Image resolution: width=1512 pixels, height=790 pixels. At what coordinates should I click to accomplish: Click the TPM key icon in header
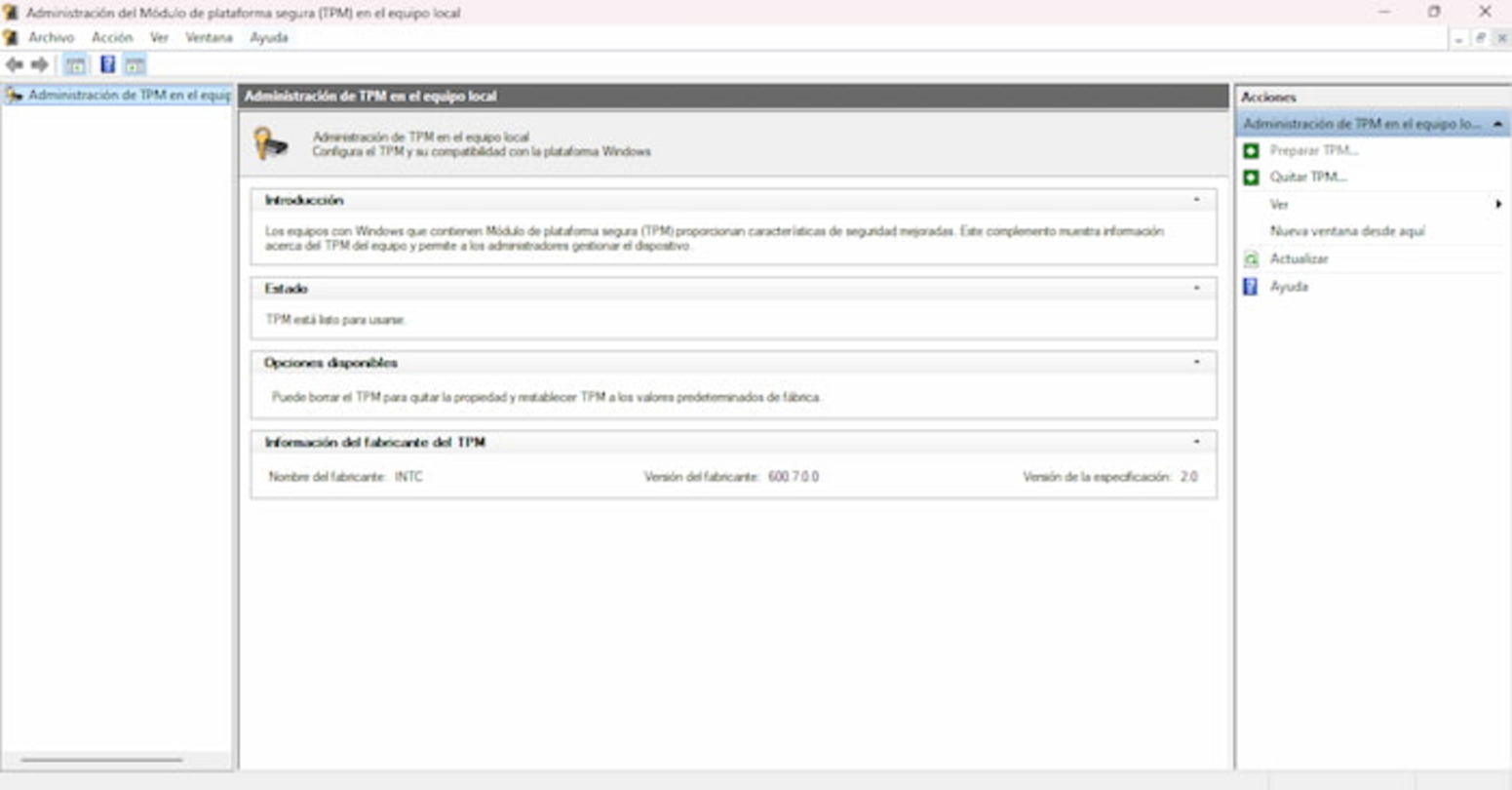click(271, 143)
